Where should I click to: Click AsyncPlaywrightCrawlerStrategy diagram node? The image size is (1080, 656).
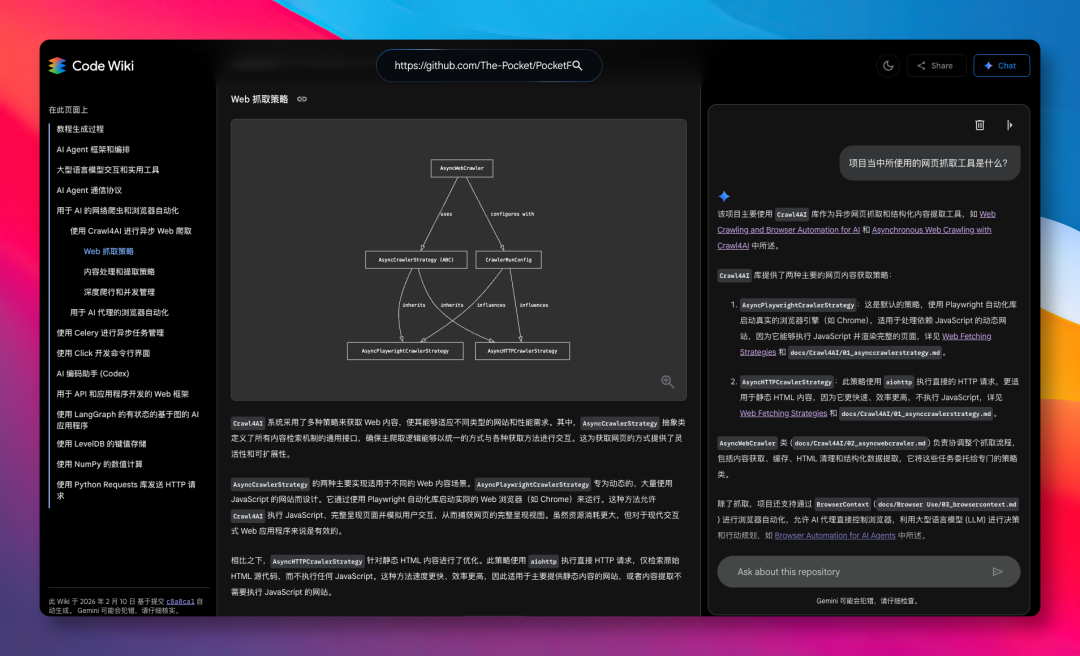coord(405,351)
